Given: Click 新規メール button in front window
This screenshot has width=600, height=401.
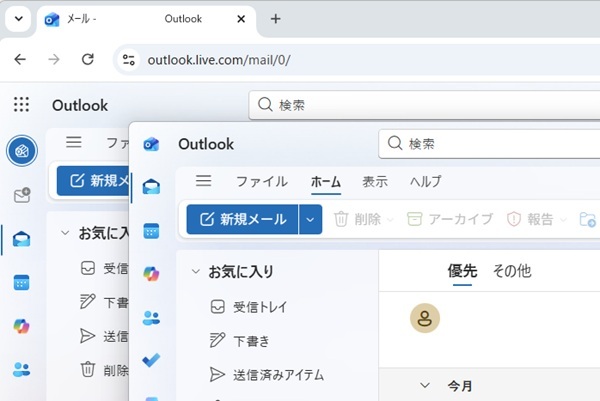Looking at the screenshot, I should pyautogui.click(x=243, y=219).
